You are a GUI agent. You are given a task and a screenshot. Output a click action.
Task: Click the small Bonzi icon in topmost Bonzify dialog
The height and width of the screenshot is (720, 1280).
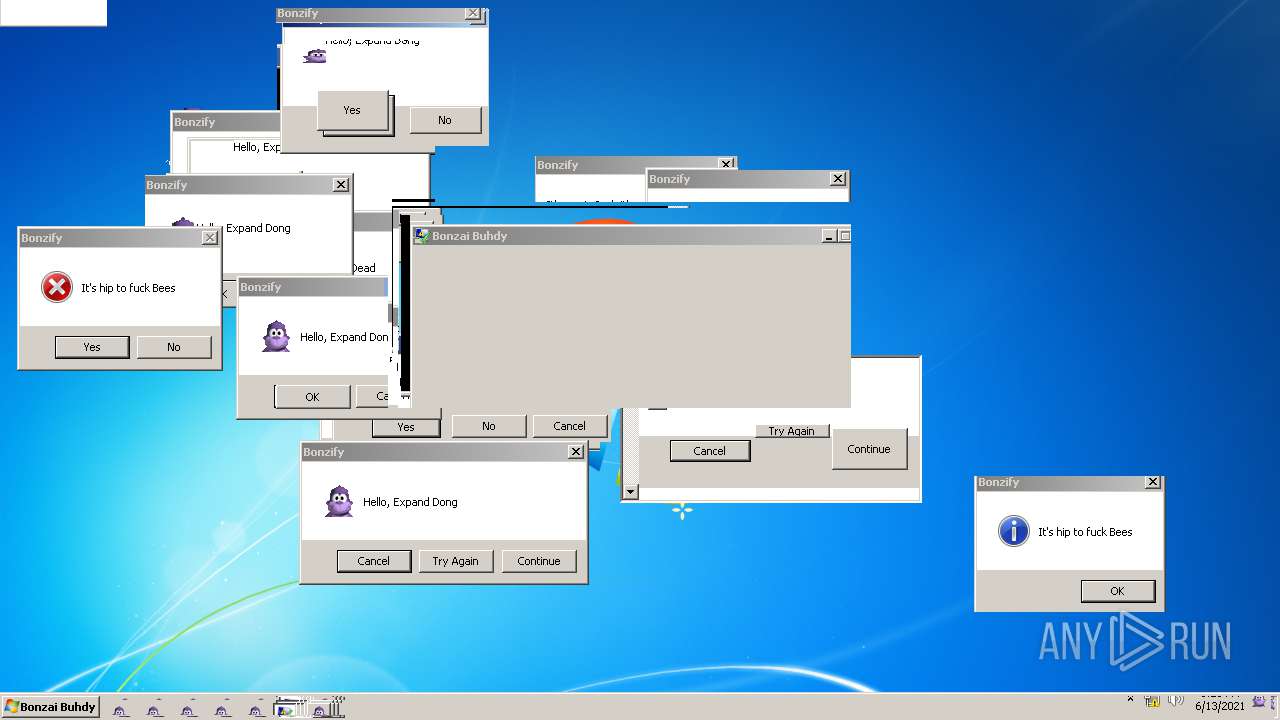(x=315, y=56)
